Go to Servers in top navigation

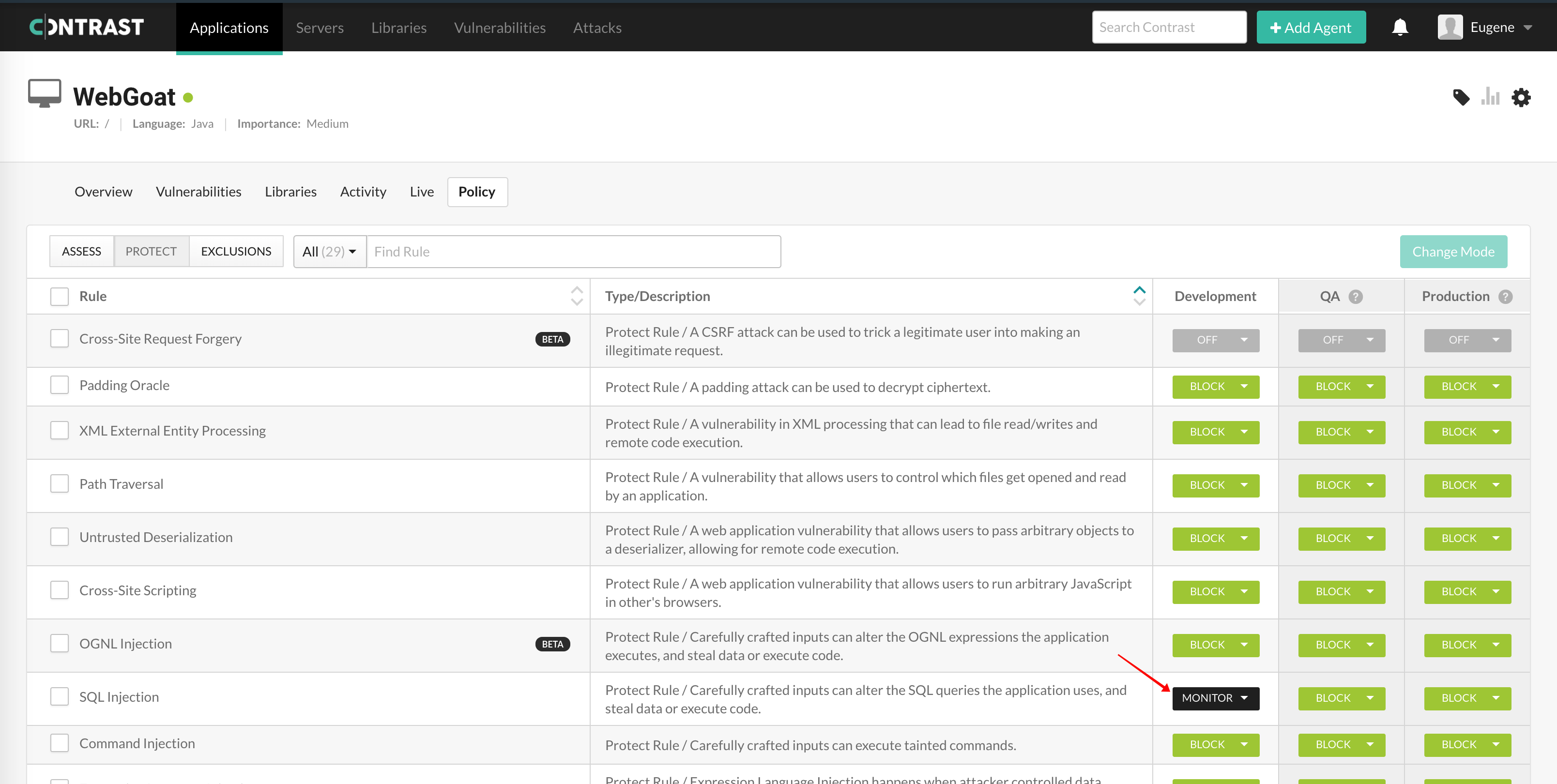point(320,28)
